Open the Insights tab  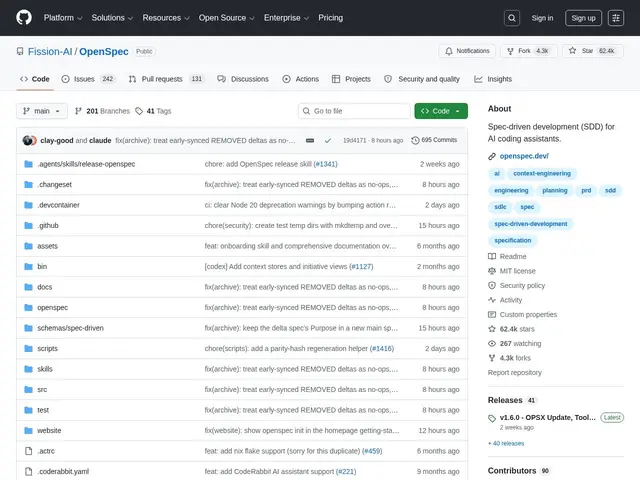coord(493,79)
